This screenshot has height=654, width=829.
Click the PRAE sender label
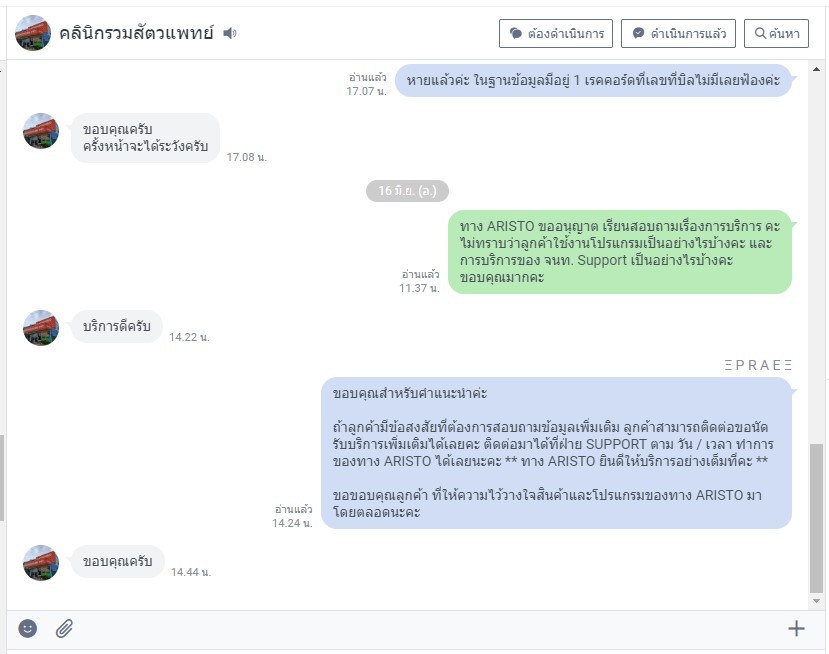[758, 365]
